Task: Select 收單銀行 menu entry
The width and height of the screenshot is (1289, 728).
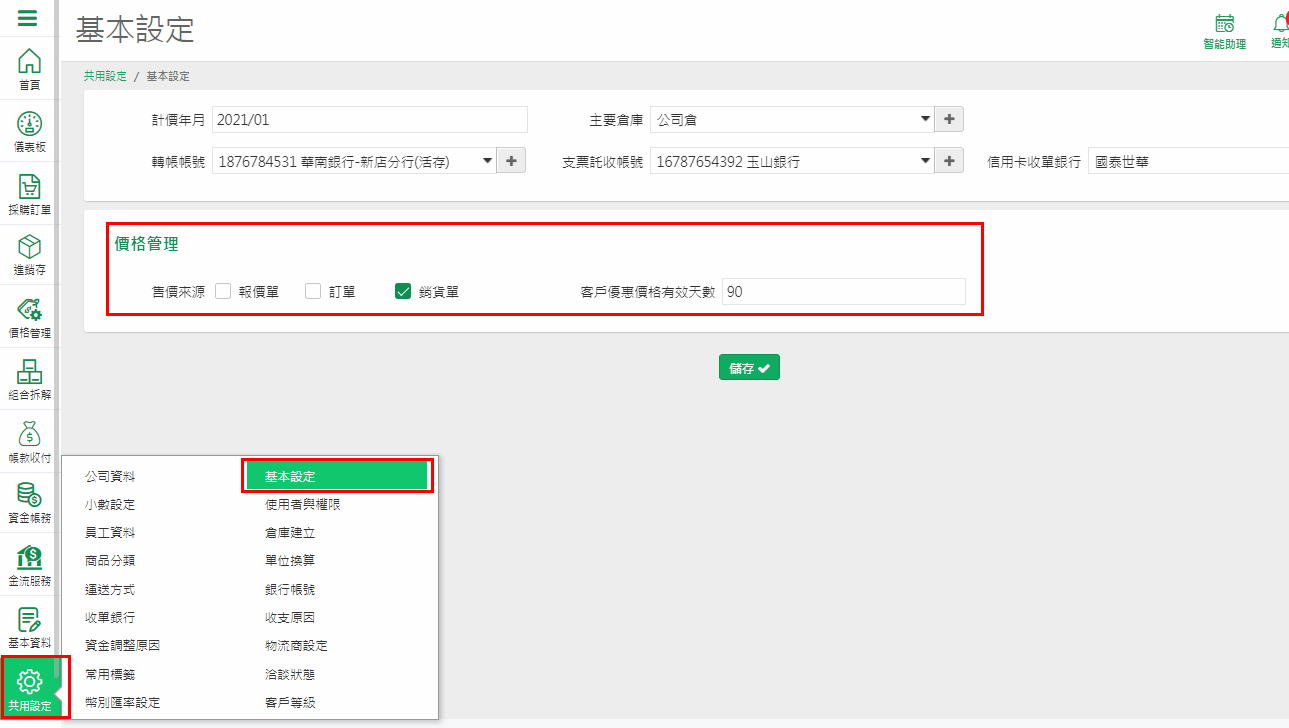Action: pos(110,617)
